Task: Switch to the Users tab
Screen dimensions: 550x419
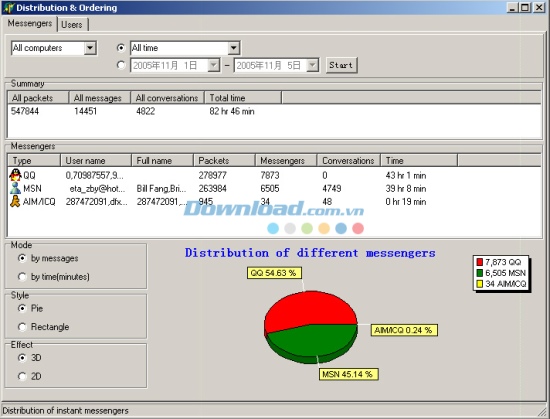Action: click(72, 25)
